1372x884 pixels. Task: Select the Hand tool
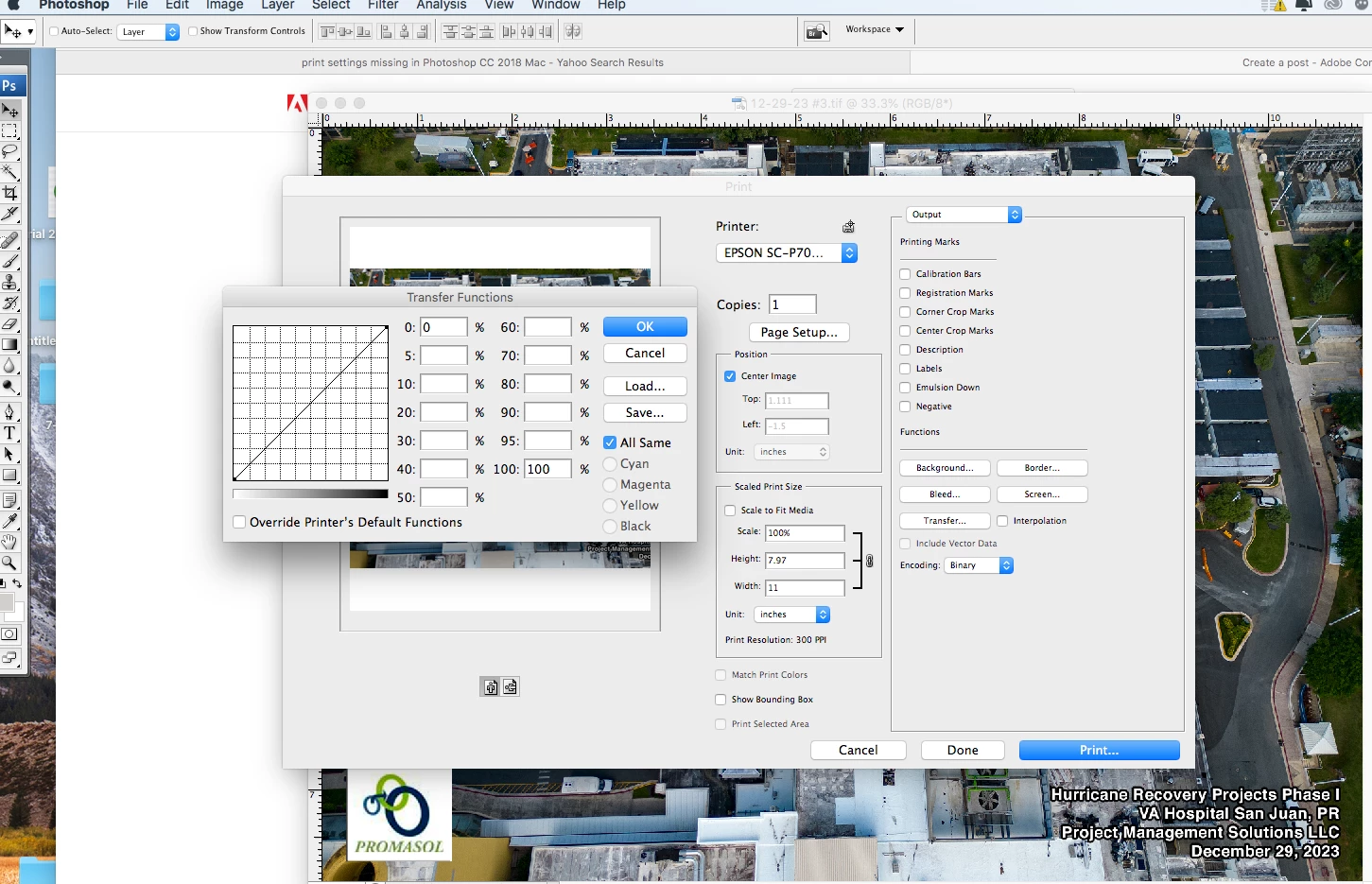click(x=10, y=542)
